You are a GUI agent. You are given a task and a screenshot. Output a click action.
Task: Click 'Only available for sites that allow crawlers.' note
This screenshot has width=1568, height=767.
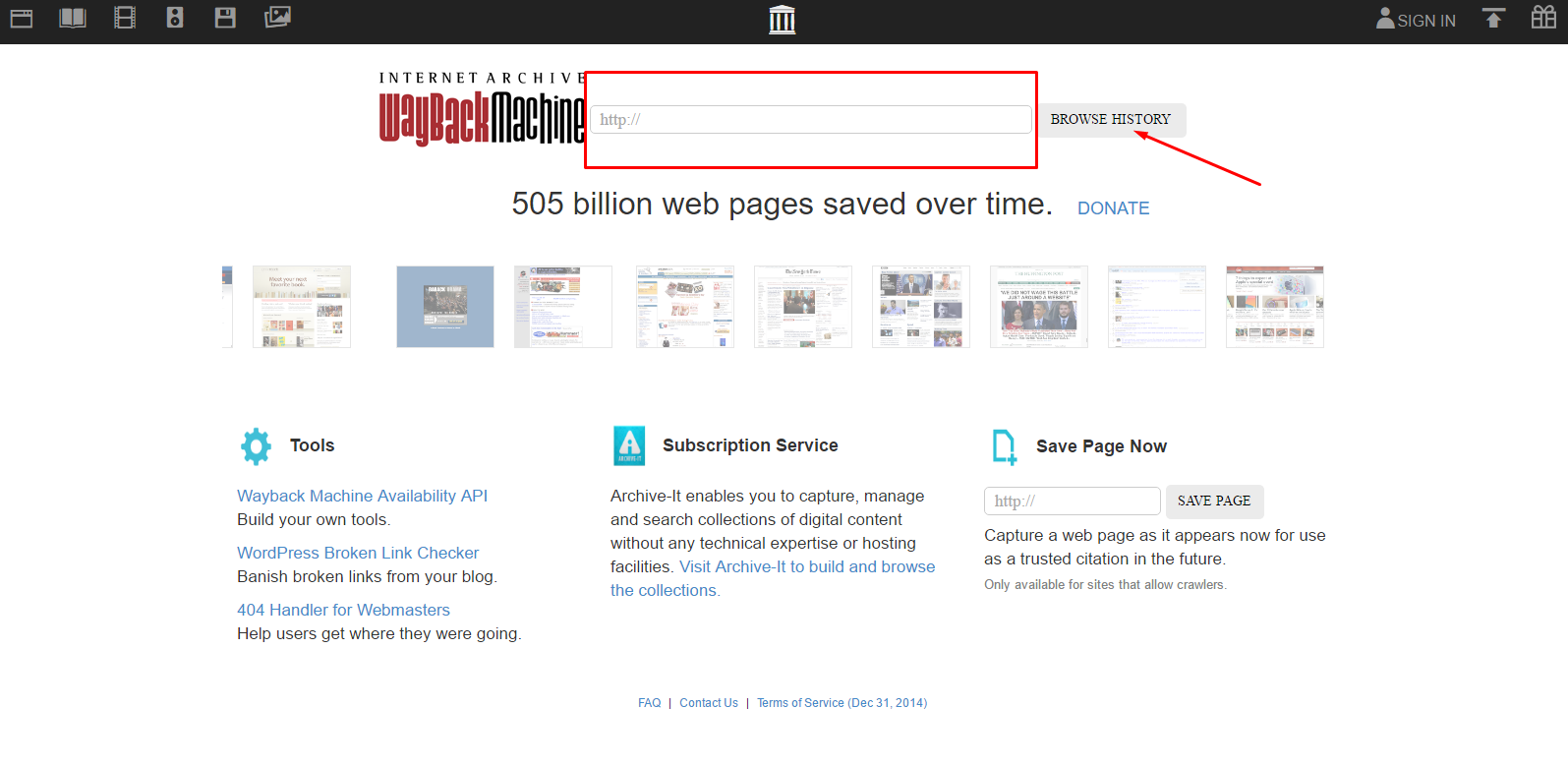pyautogui.click(x=1106, y=585)
